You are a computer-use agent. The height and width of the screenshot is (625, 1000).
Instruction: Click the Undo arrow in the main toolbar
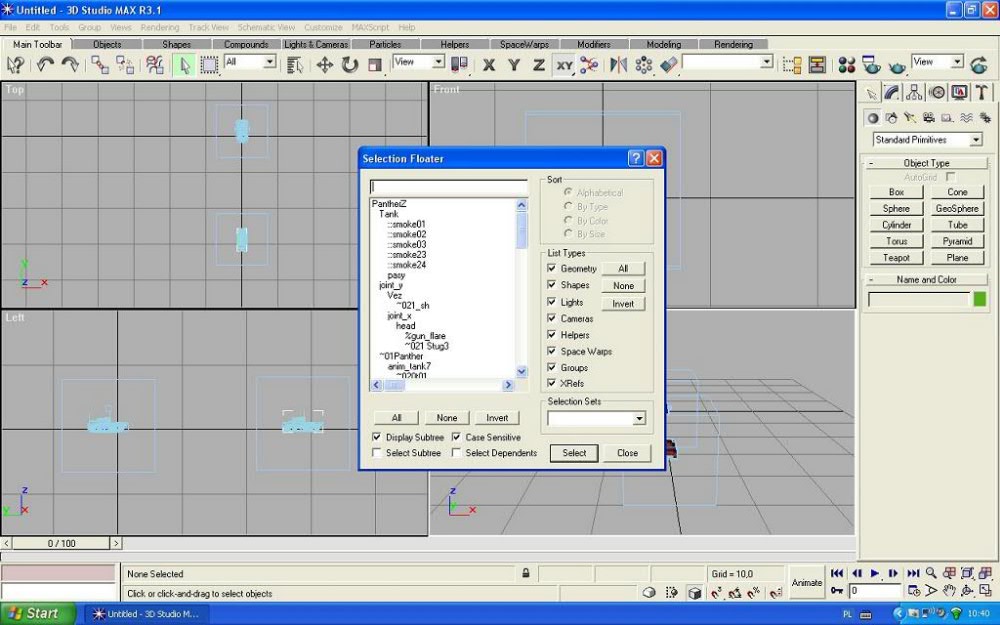coord(45,64)
